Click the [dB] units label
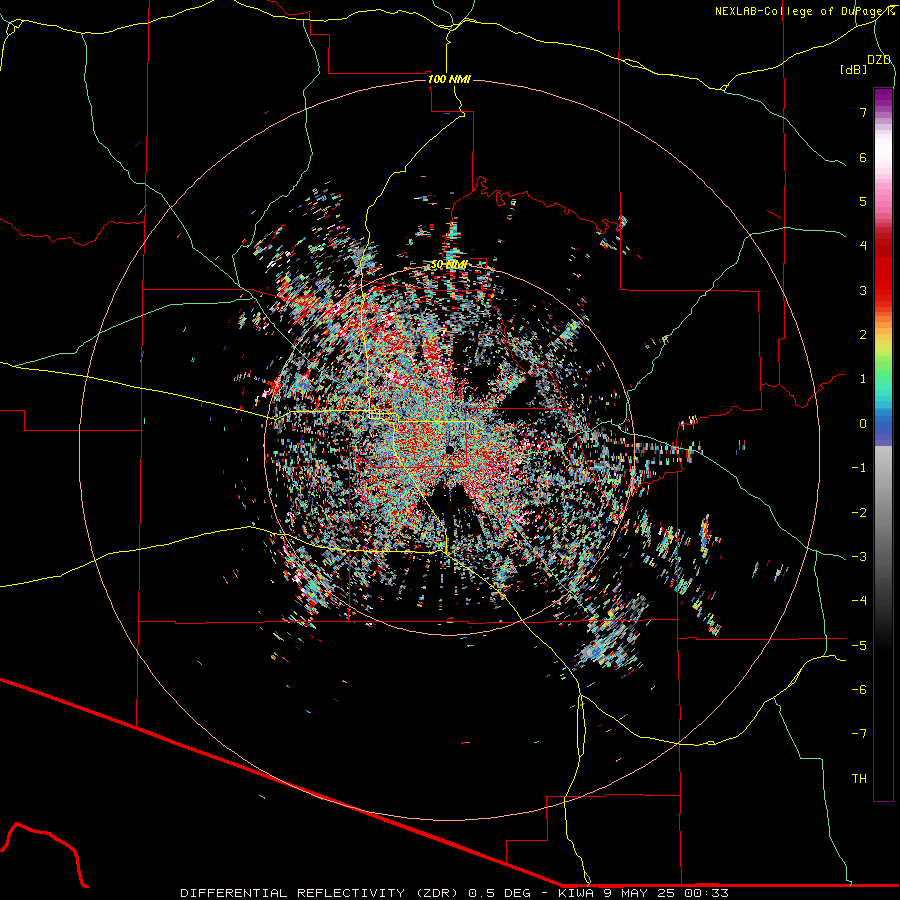This screenshot has height=900, width=900. coord(854,69)
